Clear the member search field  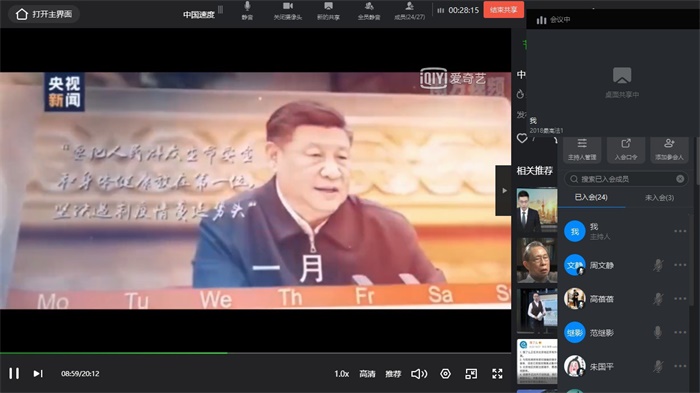680,179
